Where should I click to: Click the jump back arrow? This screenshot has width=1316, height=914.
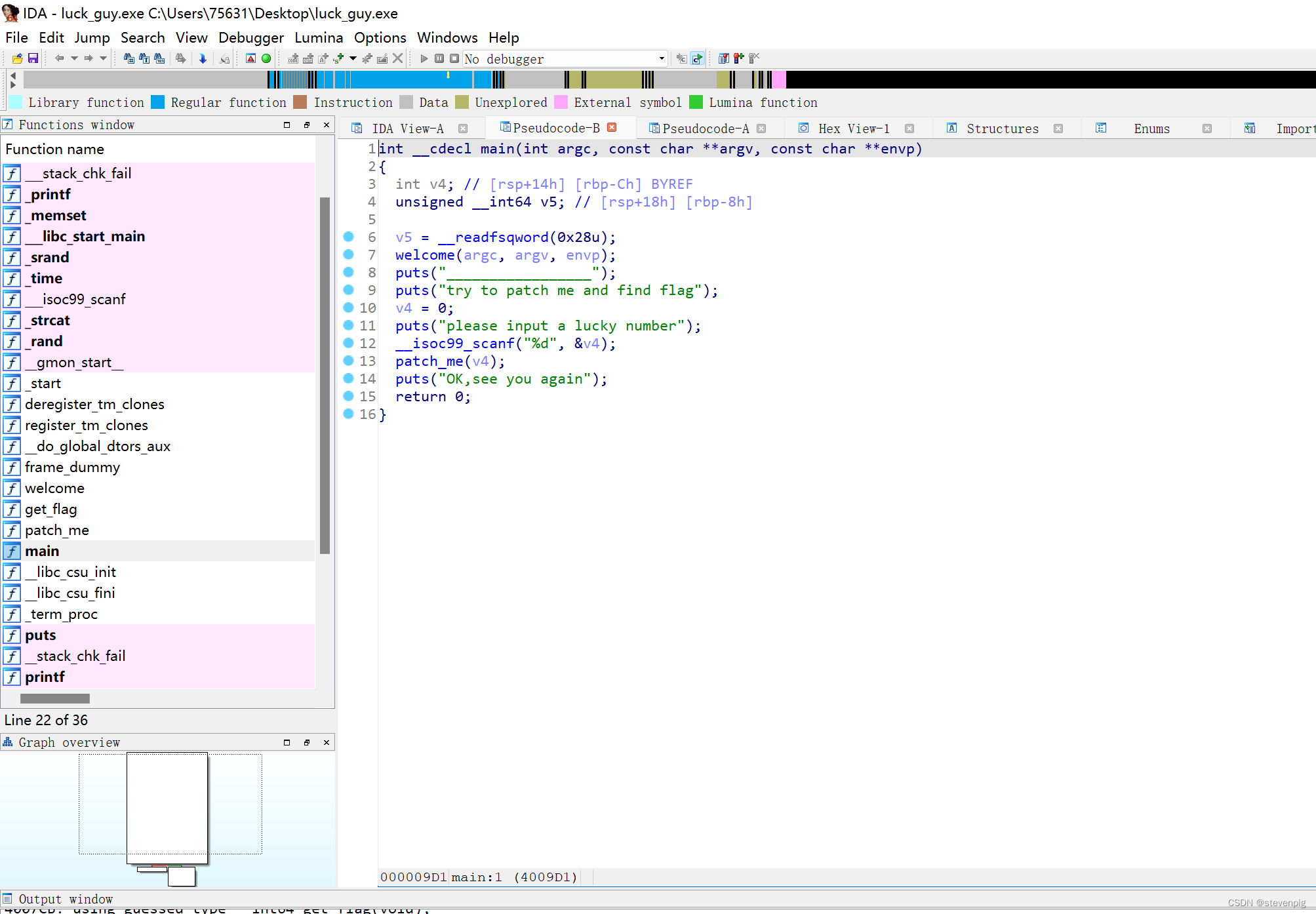point(59,58)
